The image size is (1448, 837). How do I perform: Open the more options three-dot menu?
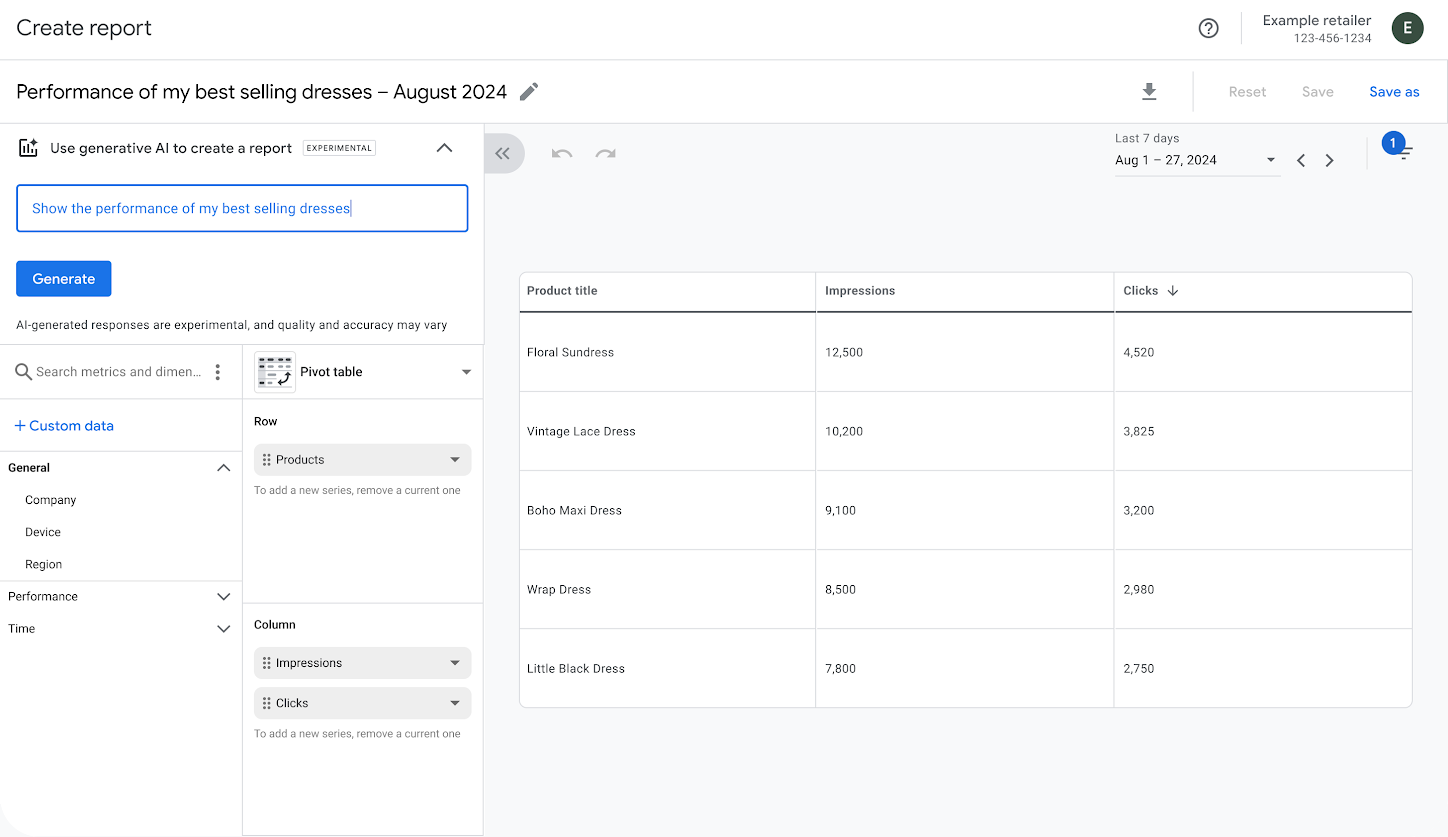pos(218,372)
